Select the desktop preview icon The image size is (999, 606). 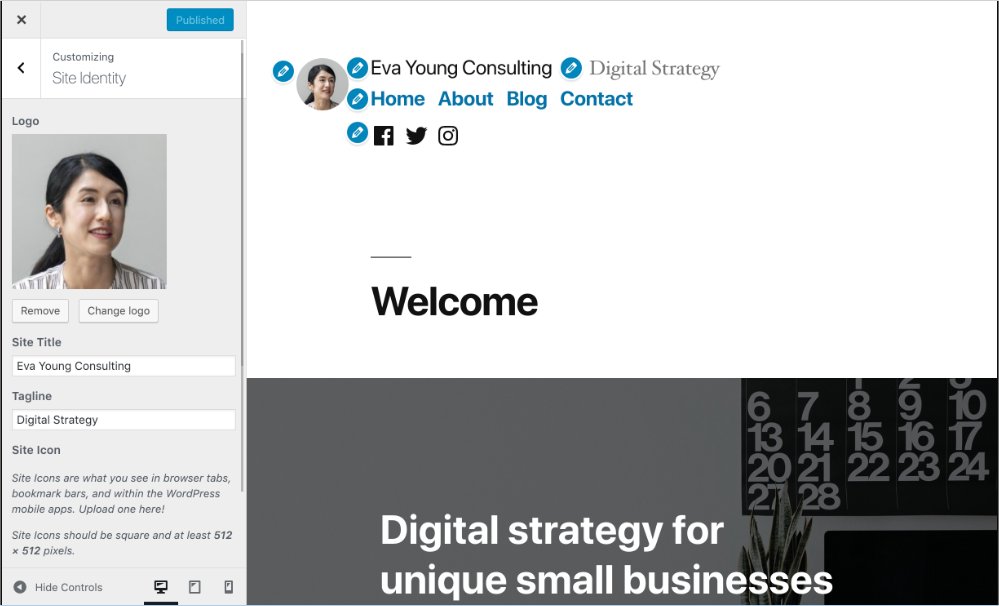[160, 587]
